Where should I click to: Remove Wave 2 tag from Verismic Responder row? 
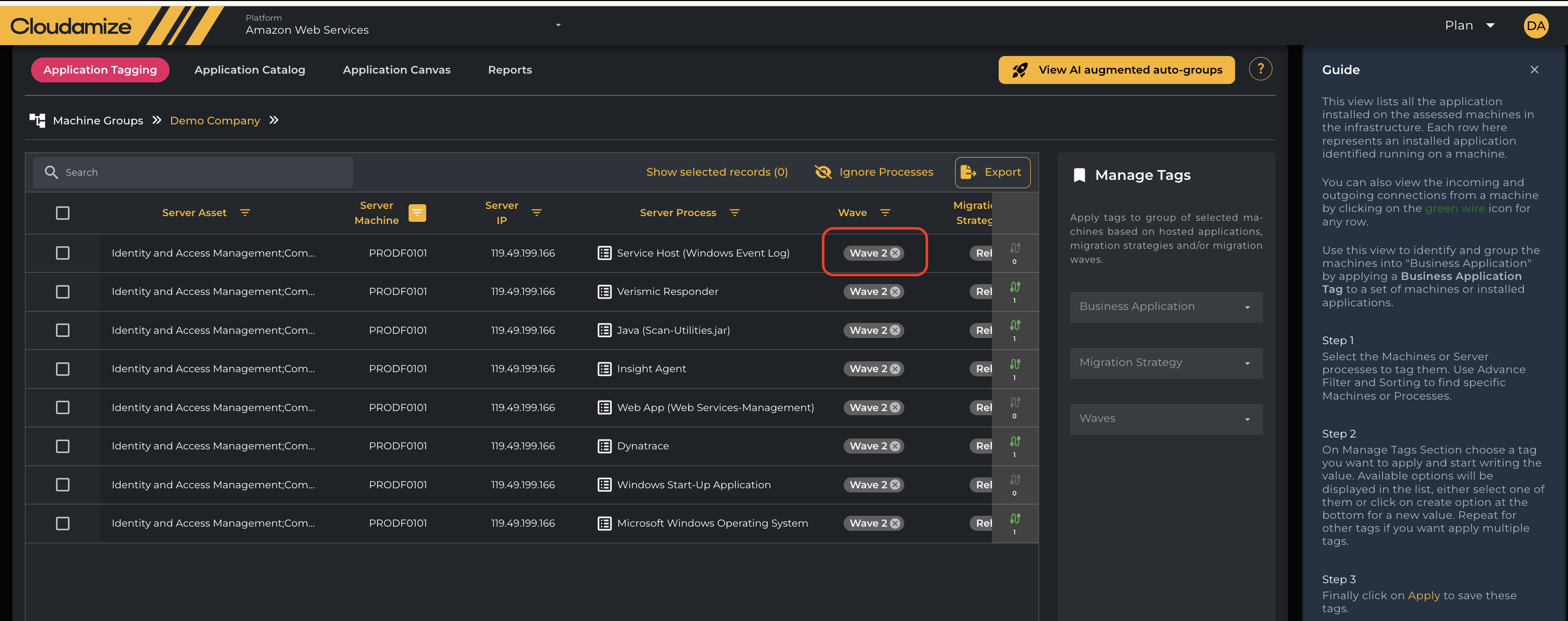point(895,292)
